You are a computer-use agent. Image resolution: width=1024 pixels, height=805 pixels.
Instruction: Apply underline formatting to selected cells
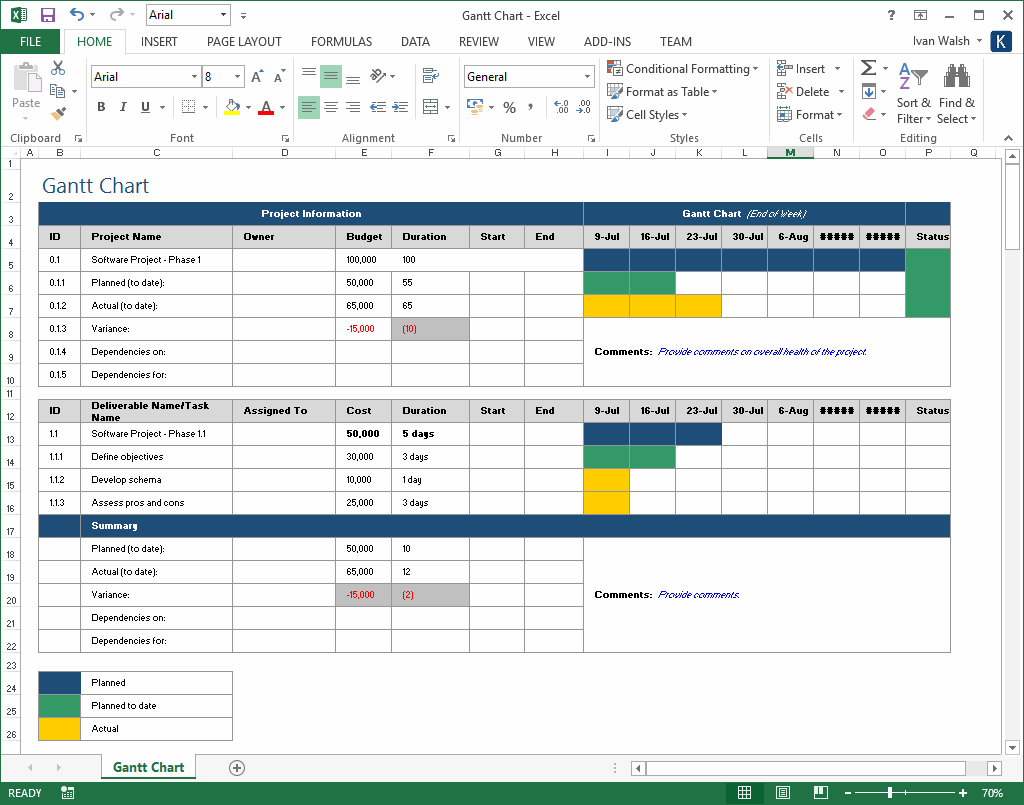[145, 107]
